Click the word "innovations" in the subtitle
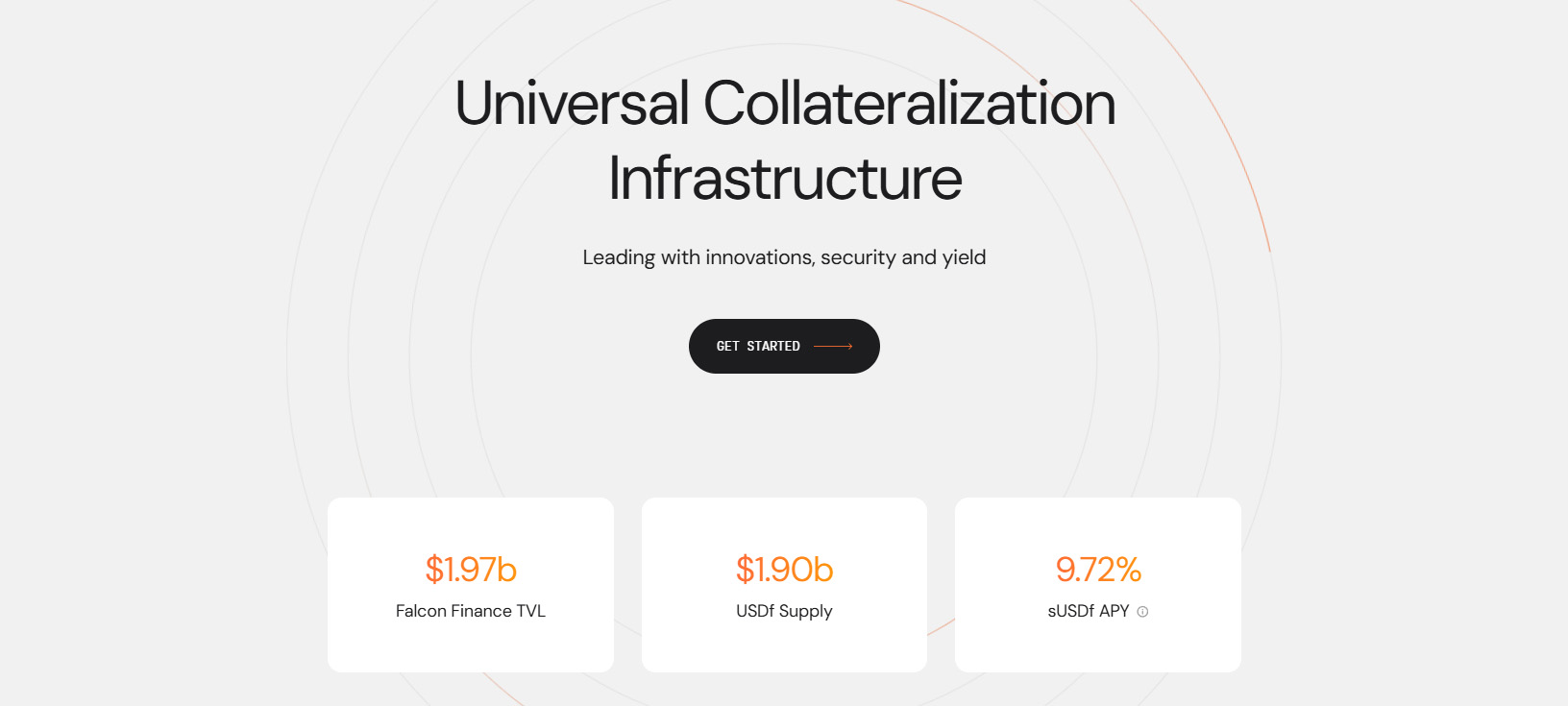 pos(759,257)
